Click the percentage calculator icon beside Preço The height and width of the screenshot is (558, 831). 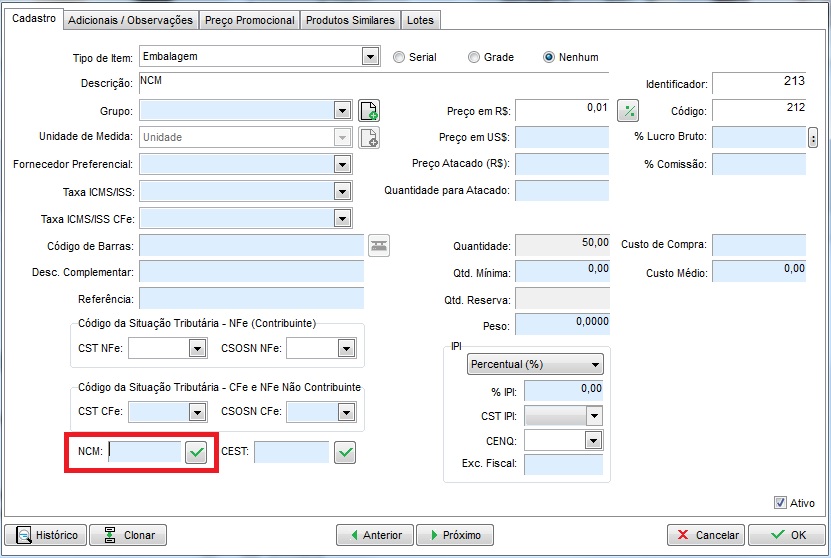coord(628,111)
